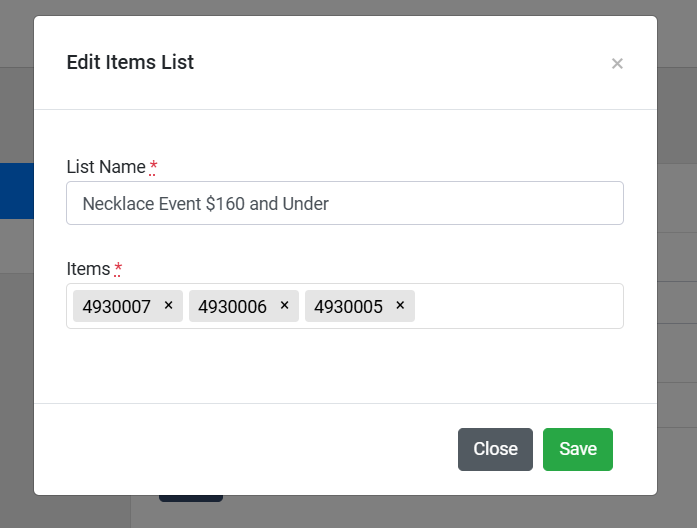Click the red asterisk beside Items
This screenshot has height=528, width=697.
[118, 269]
